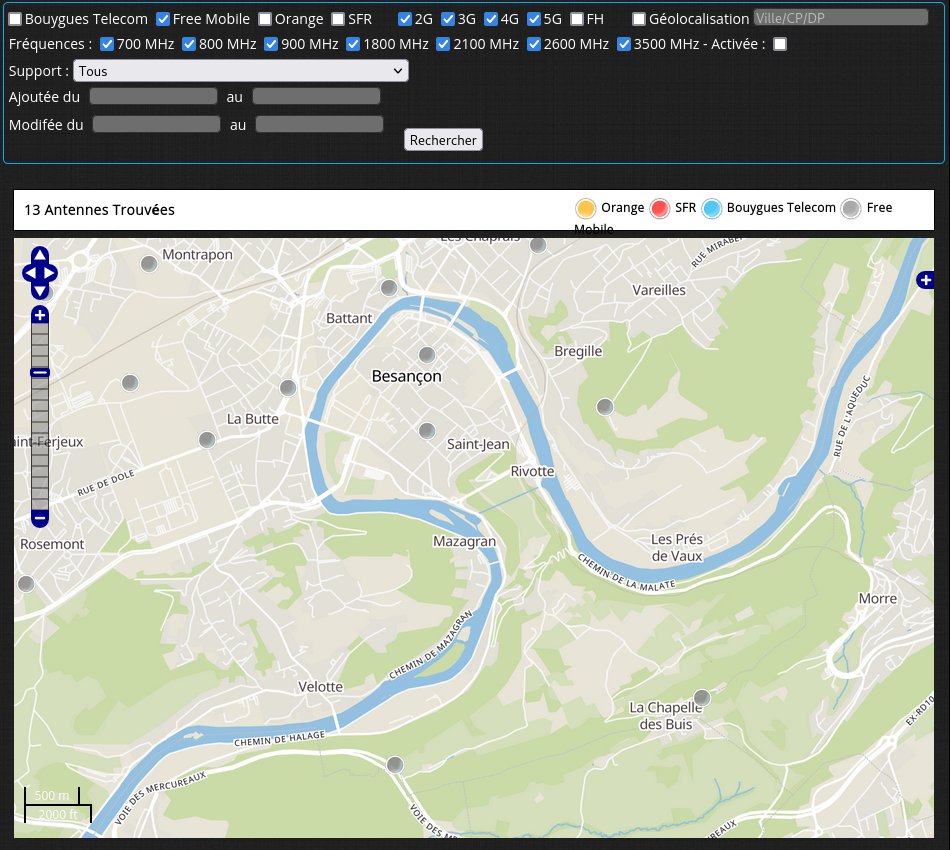Image resolution: width=950 pixels, height=850 pixels.
Task: Click the zoom slider handle on the map
Action: (40, 373)
